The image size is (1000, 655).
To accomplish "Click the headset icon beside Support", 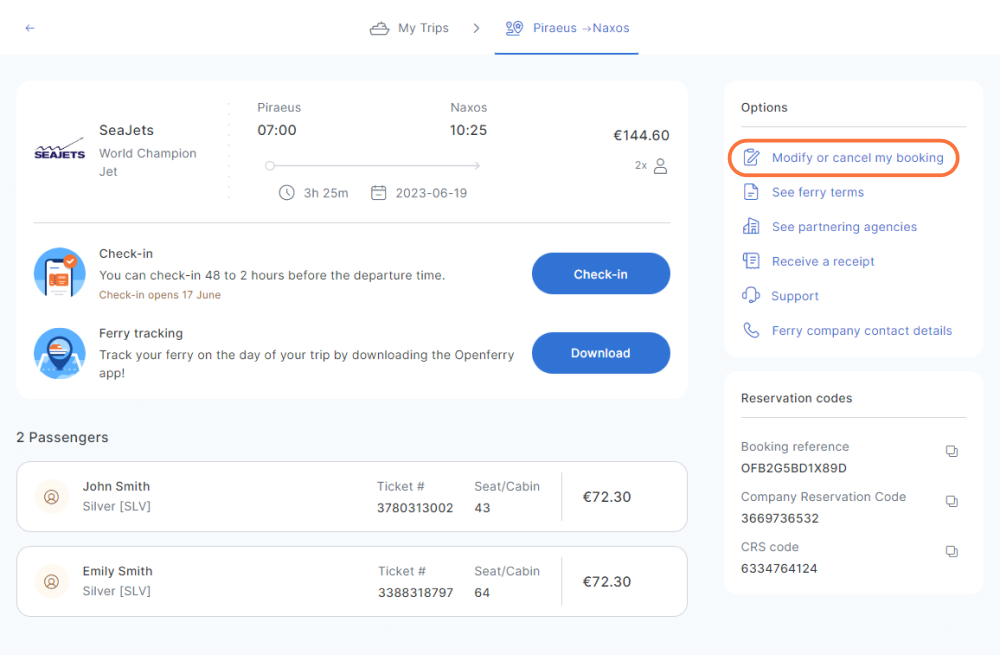I will (x=751, y=295).
